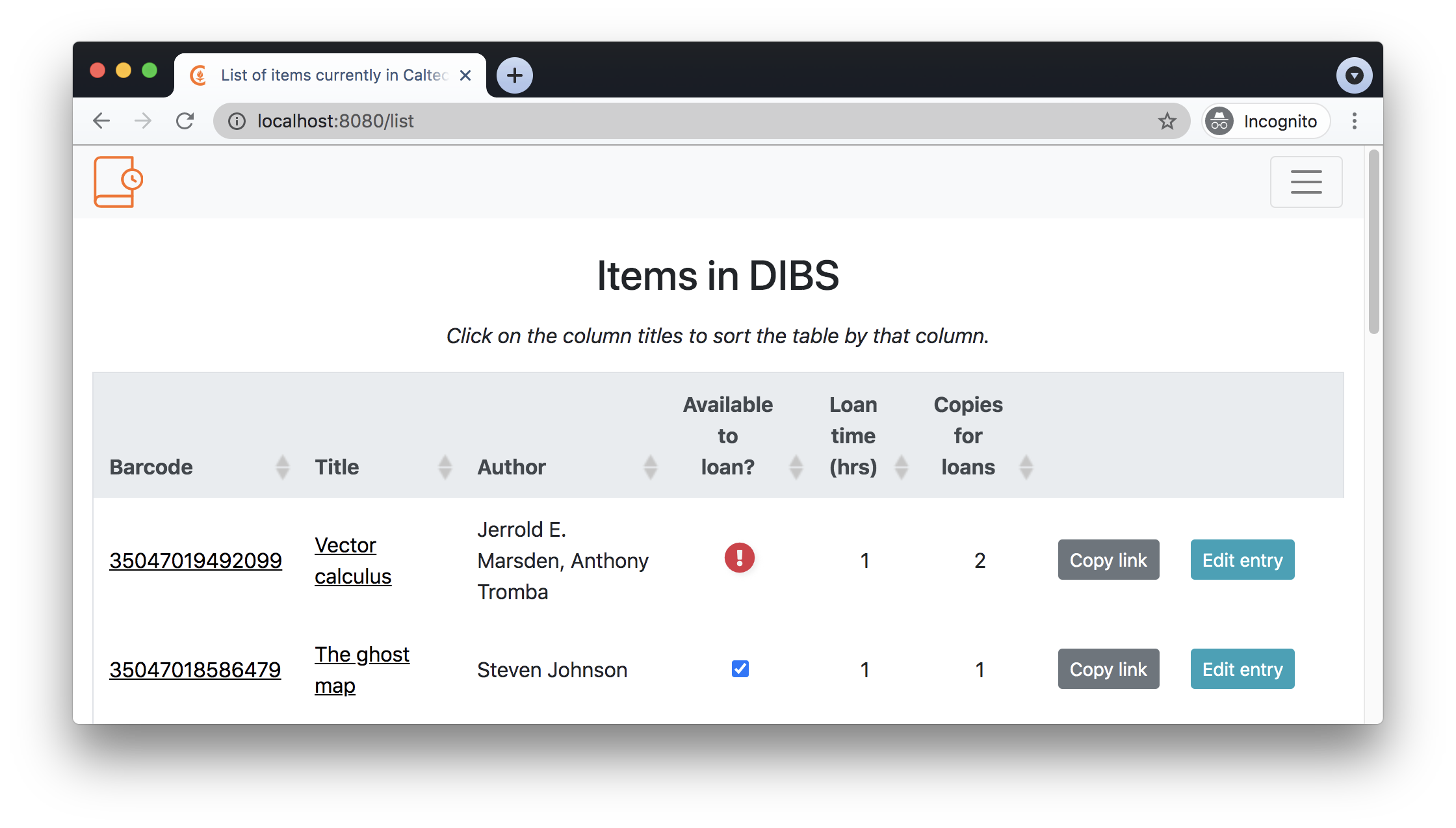Image resolution: width=1456 pixels, height=828 pixels.
Task: Go back using the browser back arrow
Action: coord(102,121)
